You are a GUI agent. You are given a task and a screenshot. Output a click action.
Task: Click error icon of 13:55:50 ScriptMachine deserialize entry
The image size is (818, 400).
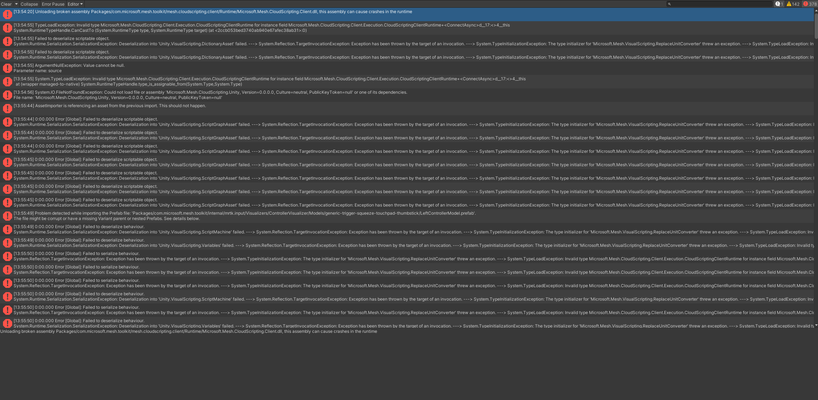point(7,296)
